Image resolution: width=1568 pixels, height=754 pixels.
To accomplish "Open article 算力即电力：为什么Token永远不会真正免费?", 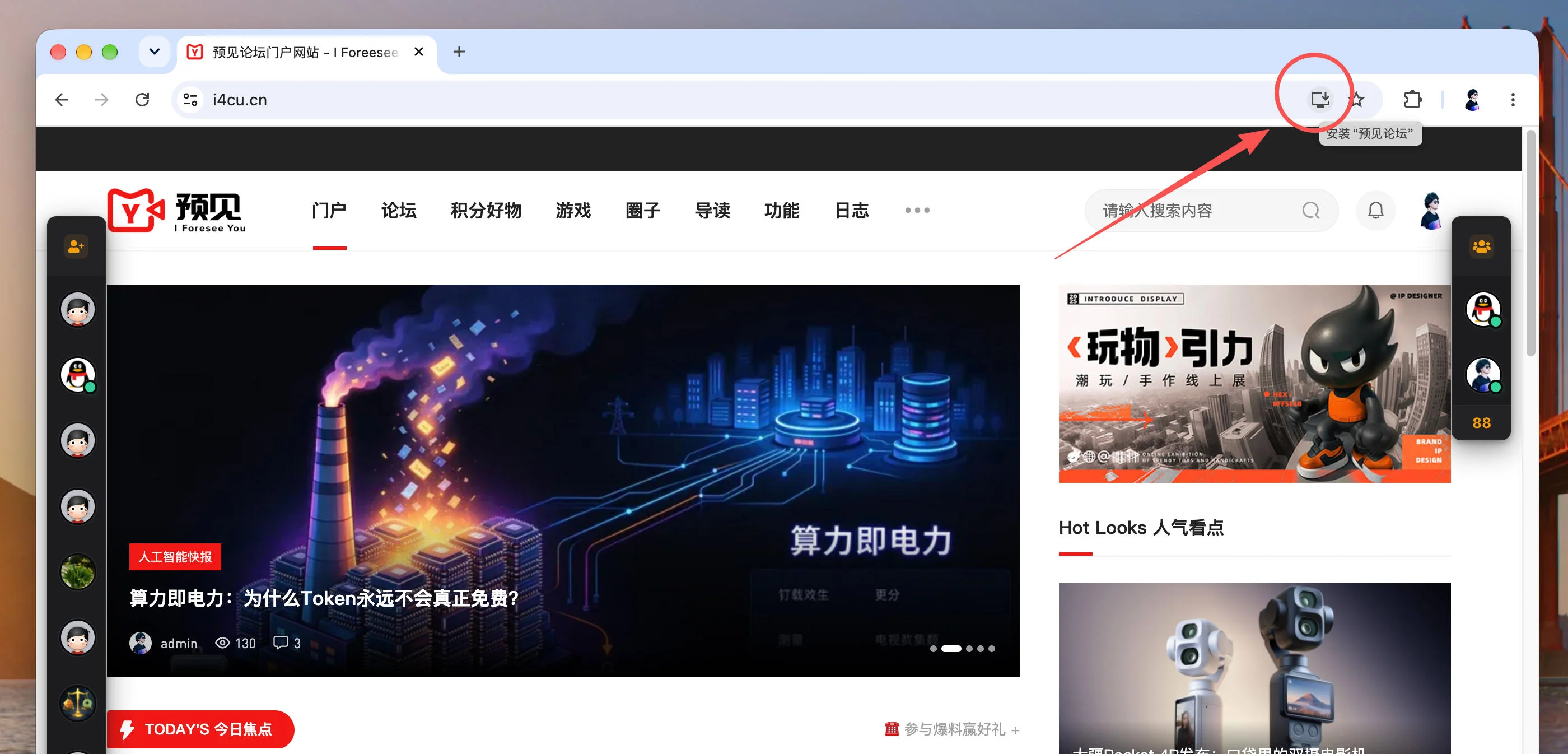I will (x=324, y=598).
